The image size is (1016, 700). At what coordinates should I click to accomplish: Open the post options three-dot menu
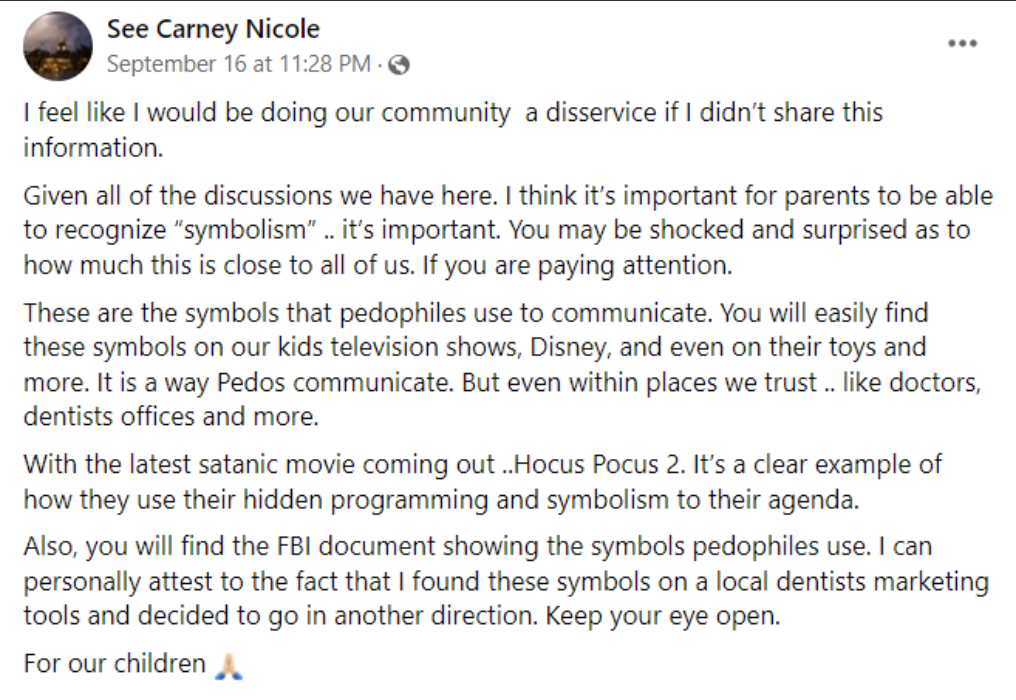(x=962, y=44)
